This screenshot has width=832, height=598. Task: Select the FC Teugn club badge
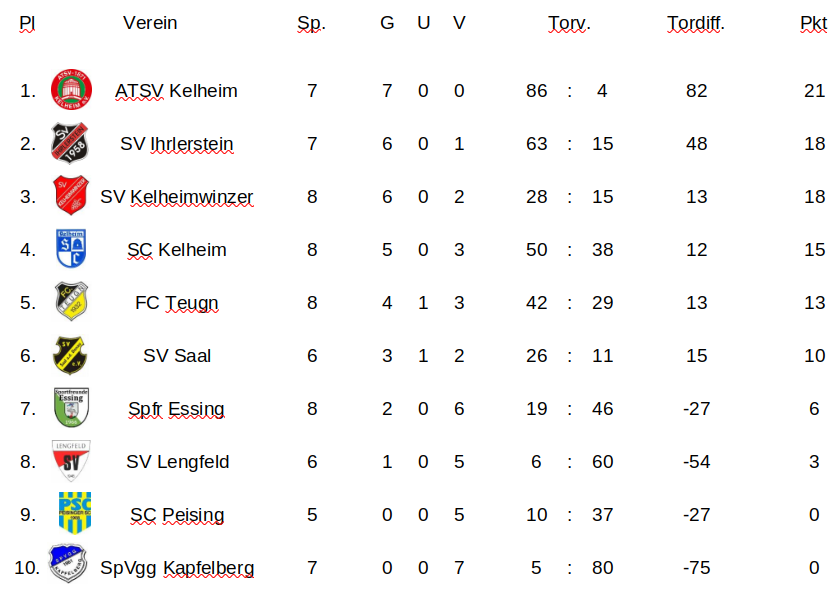tap(70, 302)
